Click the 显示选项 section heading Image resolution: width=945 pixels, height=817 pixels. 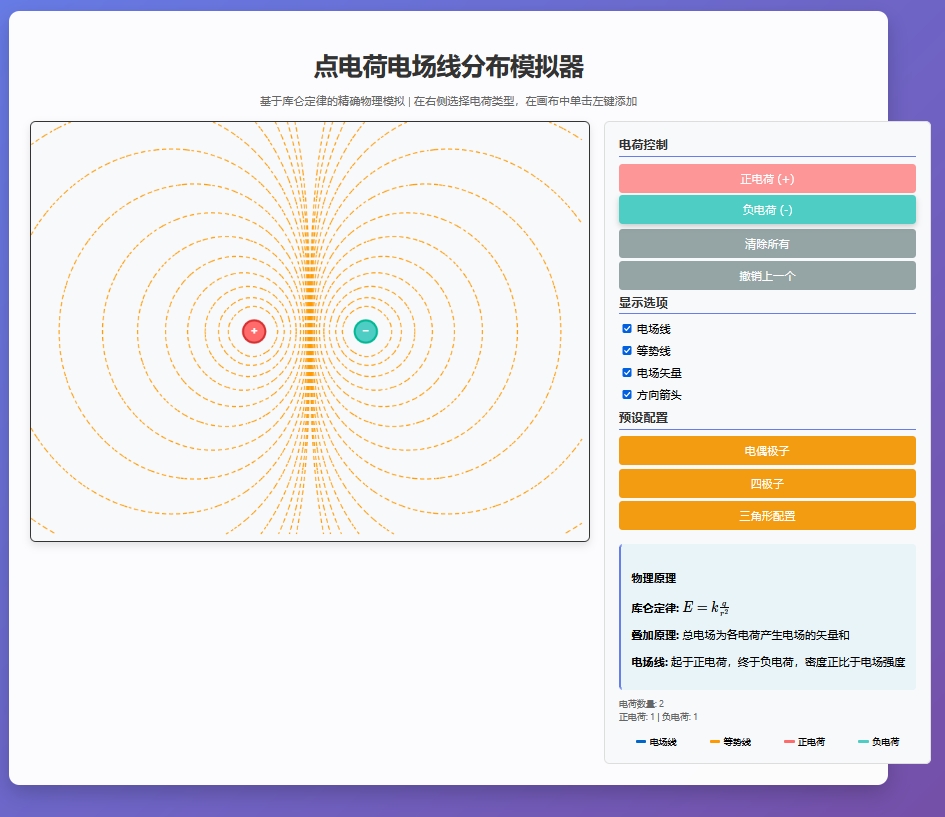pos(643,302)
